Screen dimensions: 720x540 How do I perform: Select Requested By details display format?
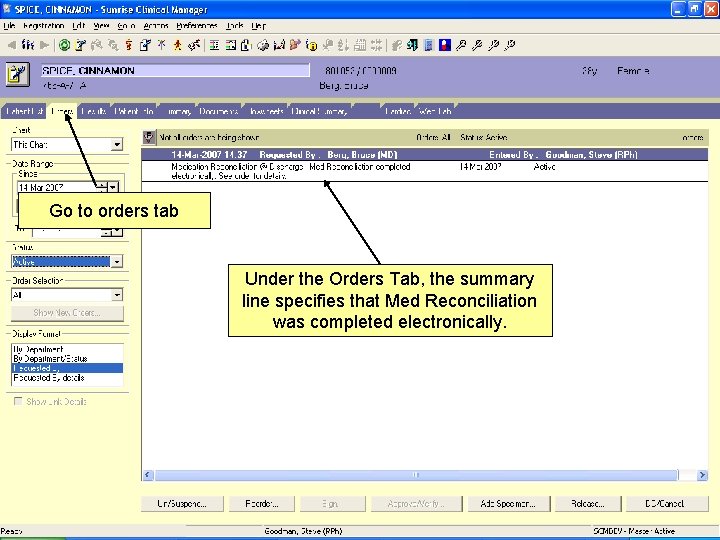67,378
